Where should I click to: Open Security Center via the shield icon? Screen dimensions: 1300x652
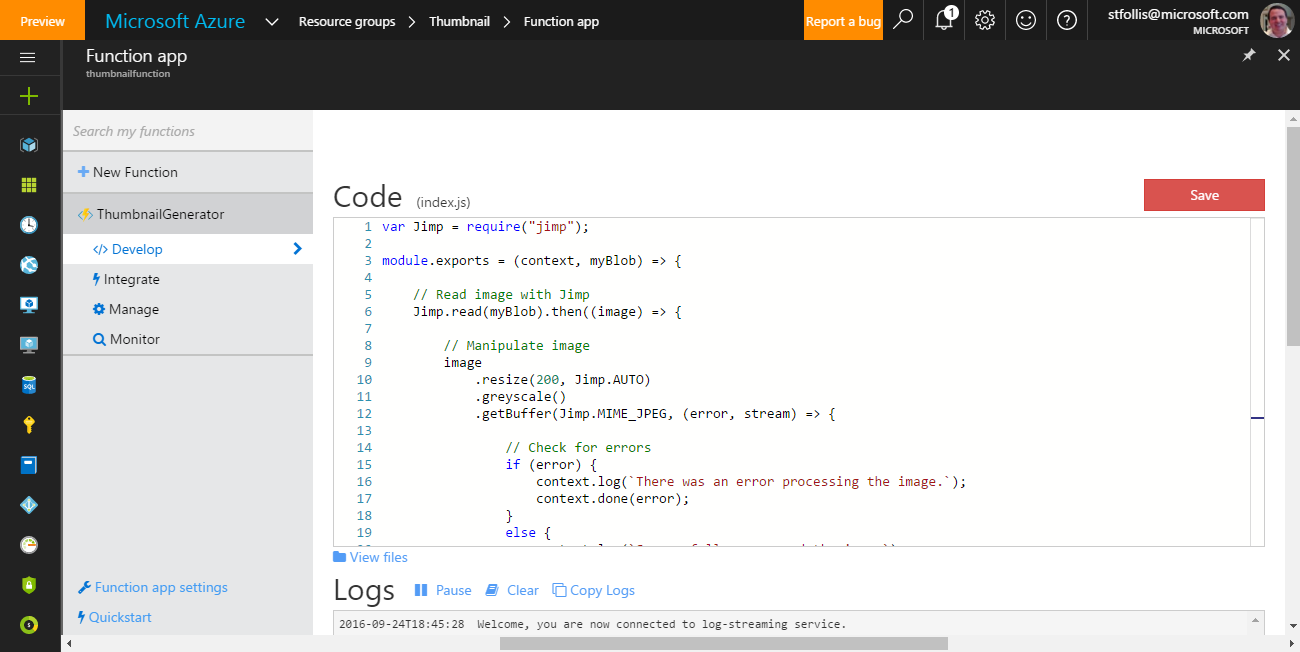[28, 586]
